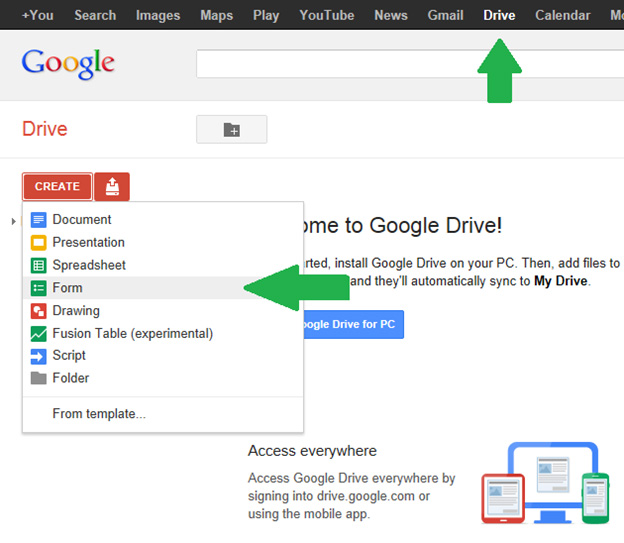This screenshot has width=624, height=543.
Task: Click the new folder icon button
Action: (231, 130)
